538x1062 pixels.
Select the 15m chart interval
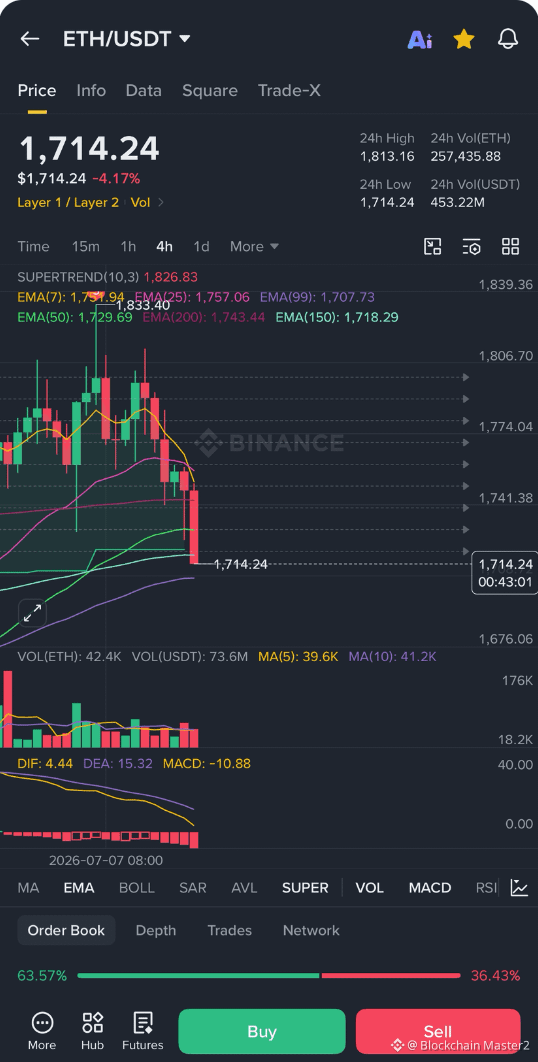85,247
